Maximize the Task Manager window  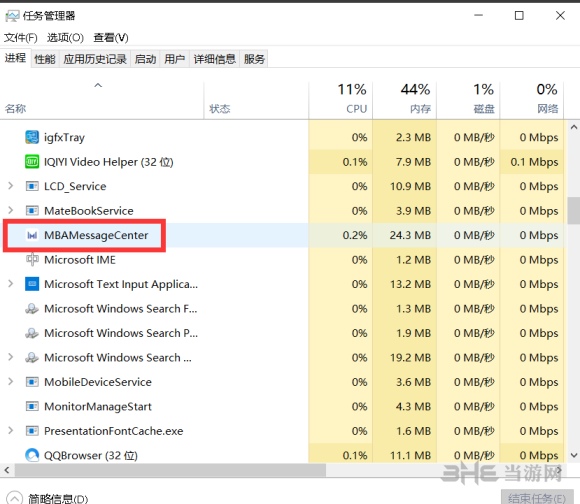click(519, 16)
